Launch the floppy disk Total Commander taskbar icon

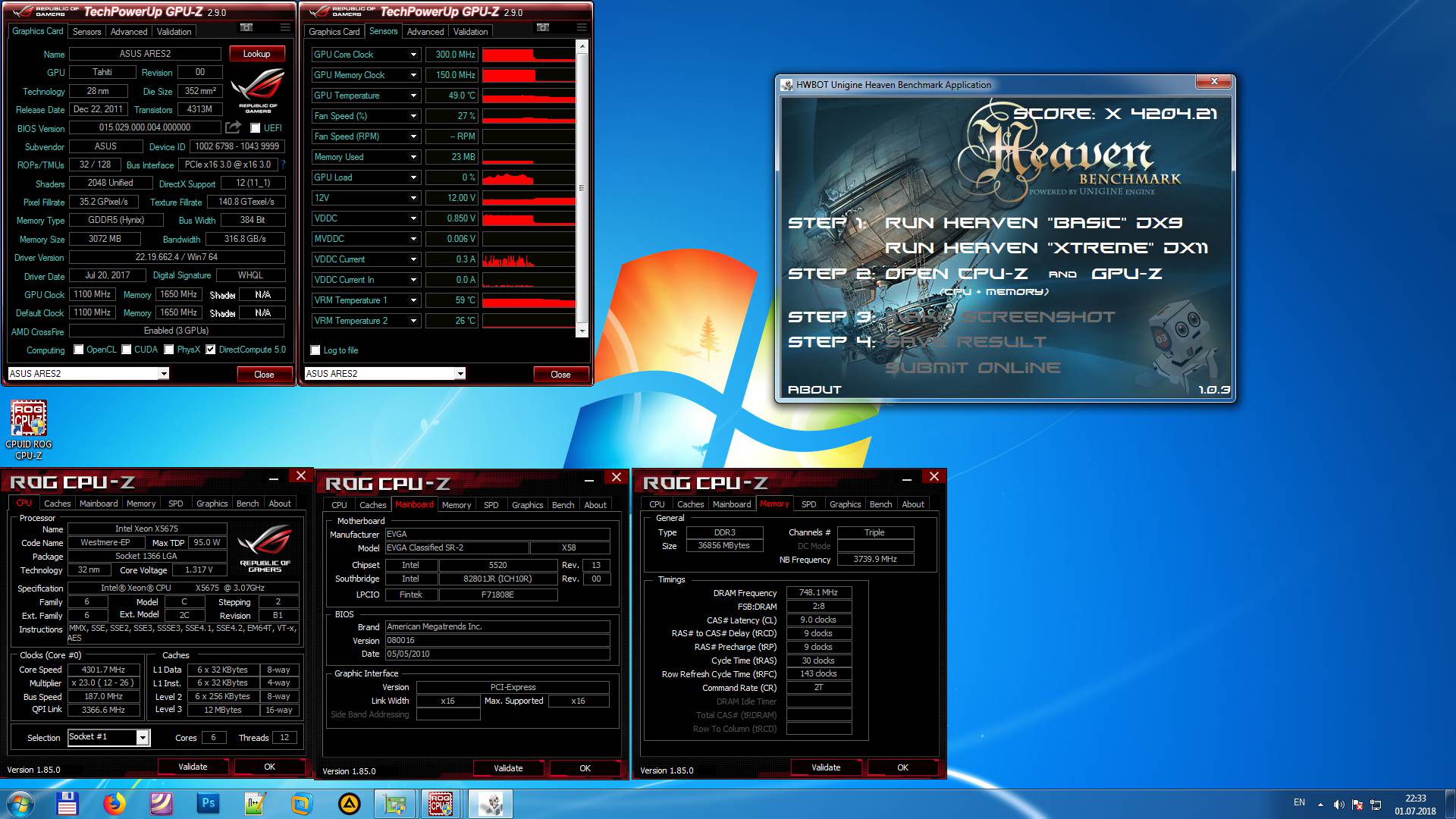[67, 804]
